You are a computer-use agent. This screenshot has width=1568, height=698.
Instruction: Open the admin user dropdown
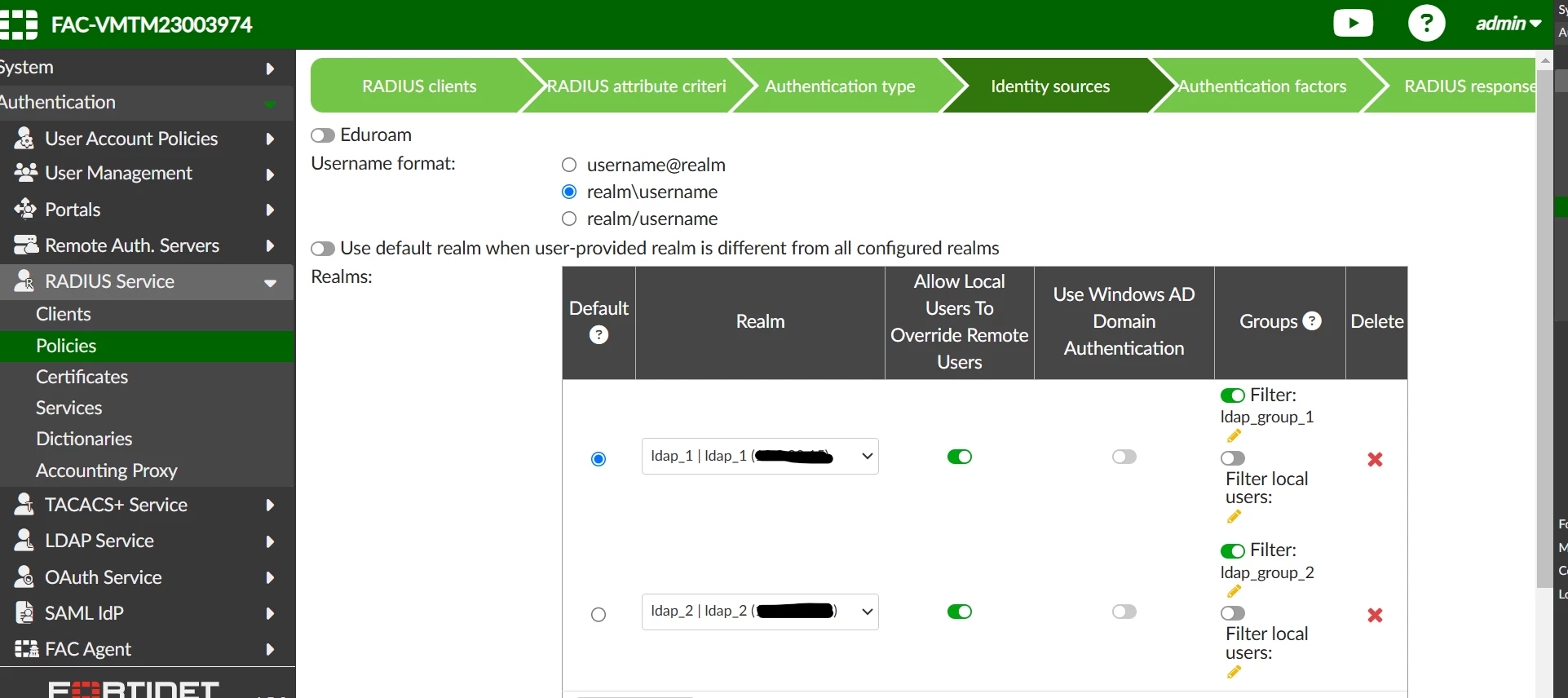[1508, 24]
